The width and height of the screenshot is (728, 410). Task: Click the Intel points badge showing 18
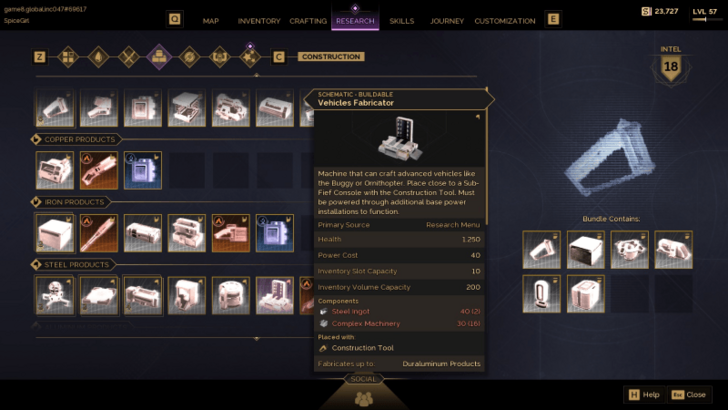coord(671,67)
